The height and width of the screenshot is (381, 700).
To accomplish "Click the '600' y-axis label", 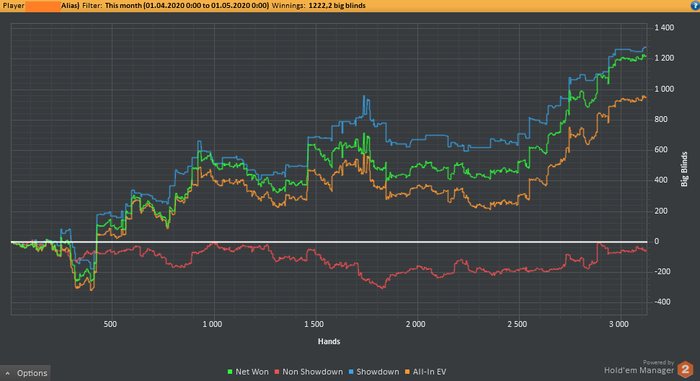I will (x=661, y=150).
